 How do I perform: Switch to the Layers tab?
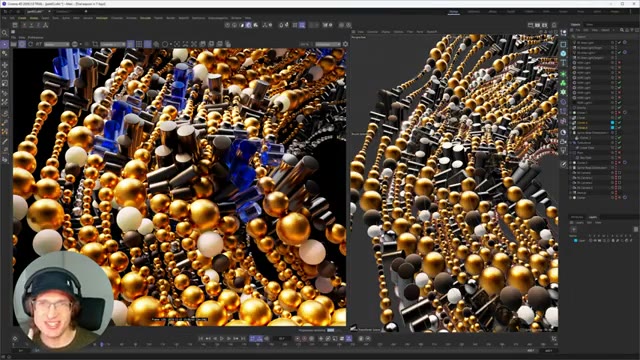593,217
